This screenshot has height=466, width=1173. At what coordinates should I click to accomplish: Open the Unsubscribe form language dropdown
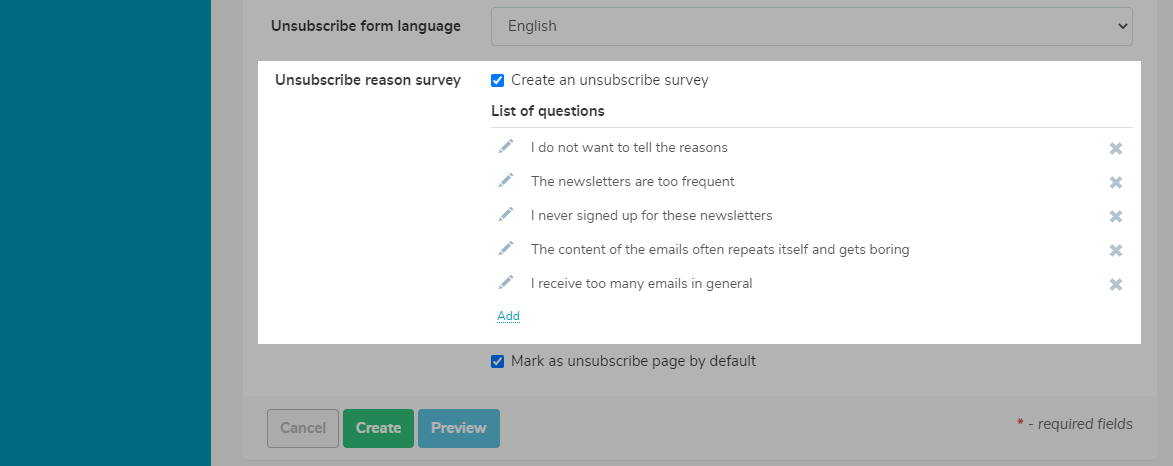pyautogui.click(x=811, y=26)
